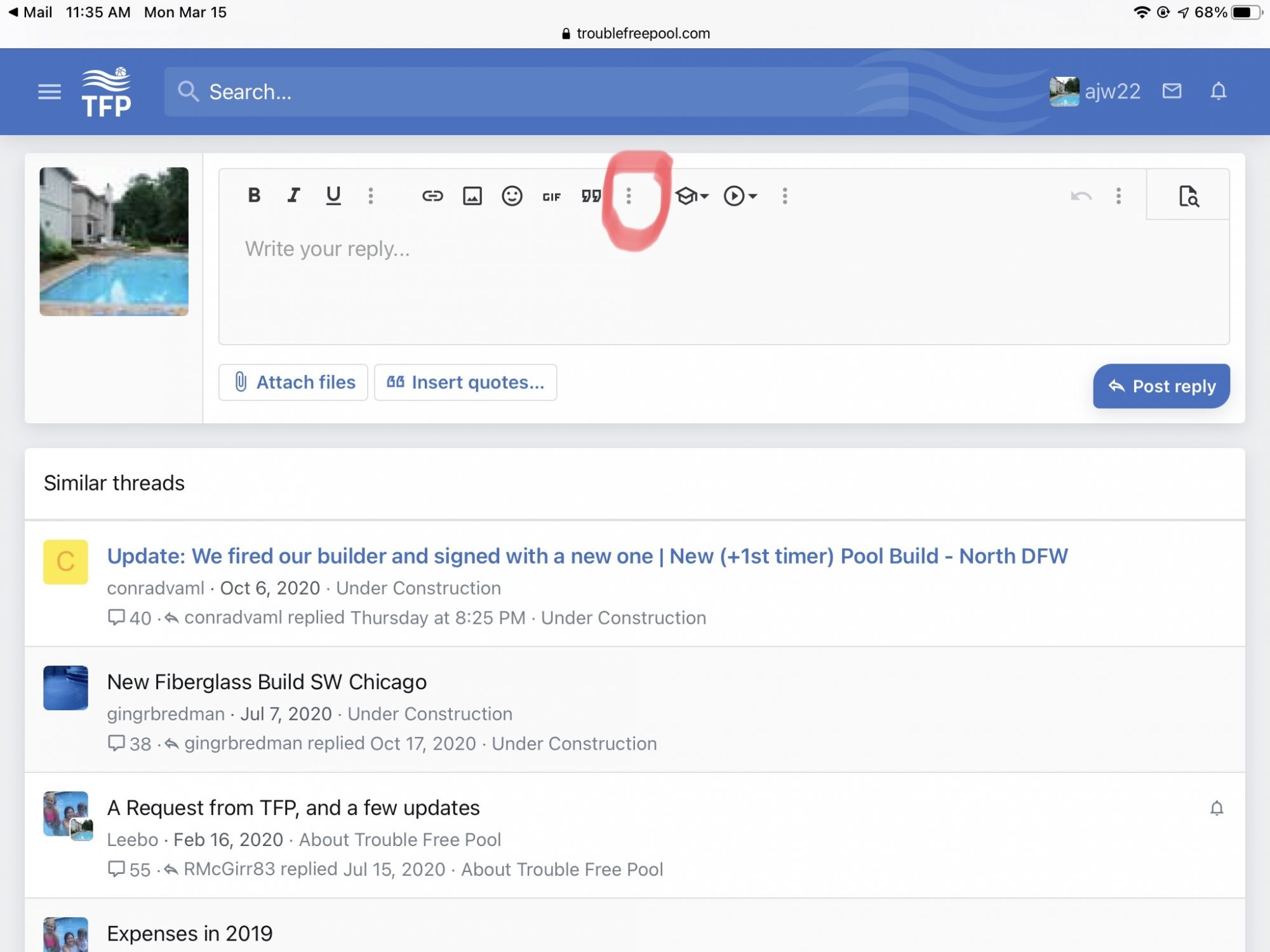Image resolution: width=1270 pixels, height=952 pixels.
Task: Toggle italic formatting
Action: [x=293, y=195]
